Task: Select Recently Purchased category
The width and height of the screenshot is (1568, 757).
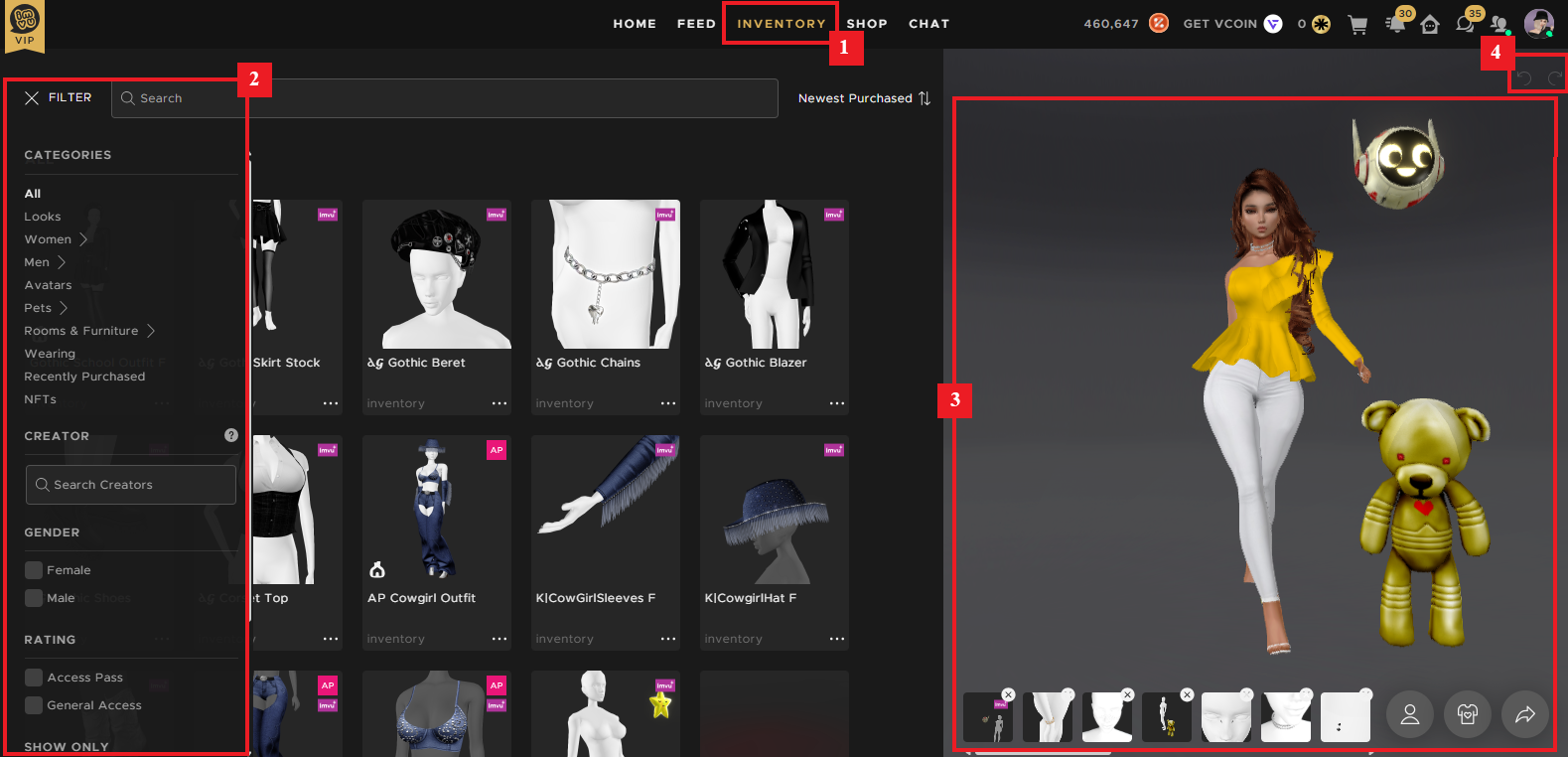Action: (x=84, y=377)
